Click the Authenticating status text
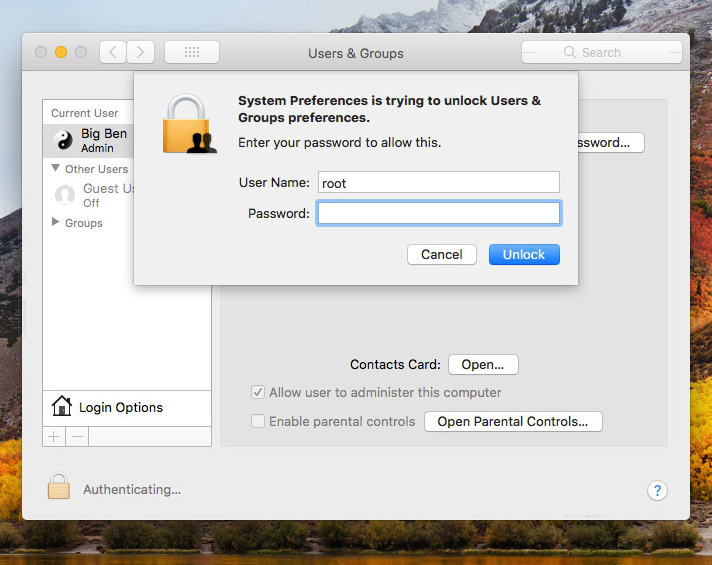Image resolution: width=712 pixels, height=565 pixels. pos(132,490)
